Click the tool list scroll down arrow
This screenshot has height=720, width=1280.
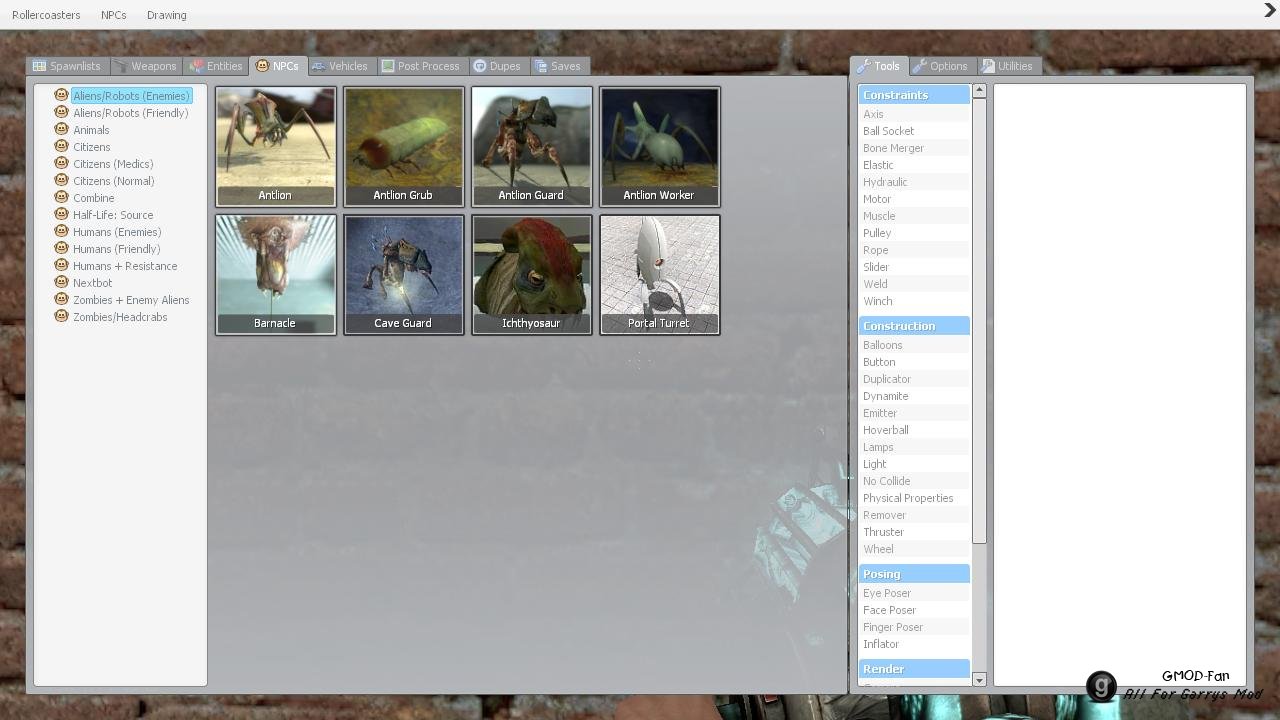(x=979, y=680)
